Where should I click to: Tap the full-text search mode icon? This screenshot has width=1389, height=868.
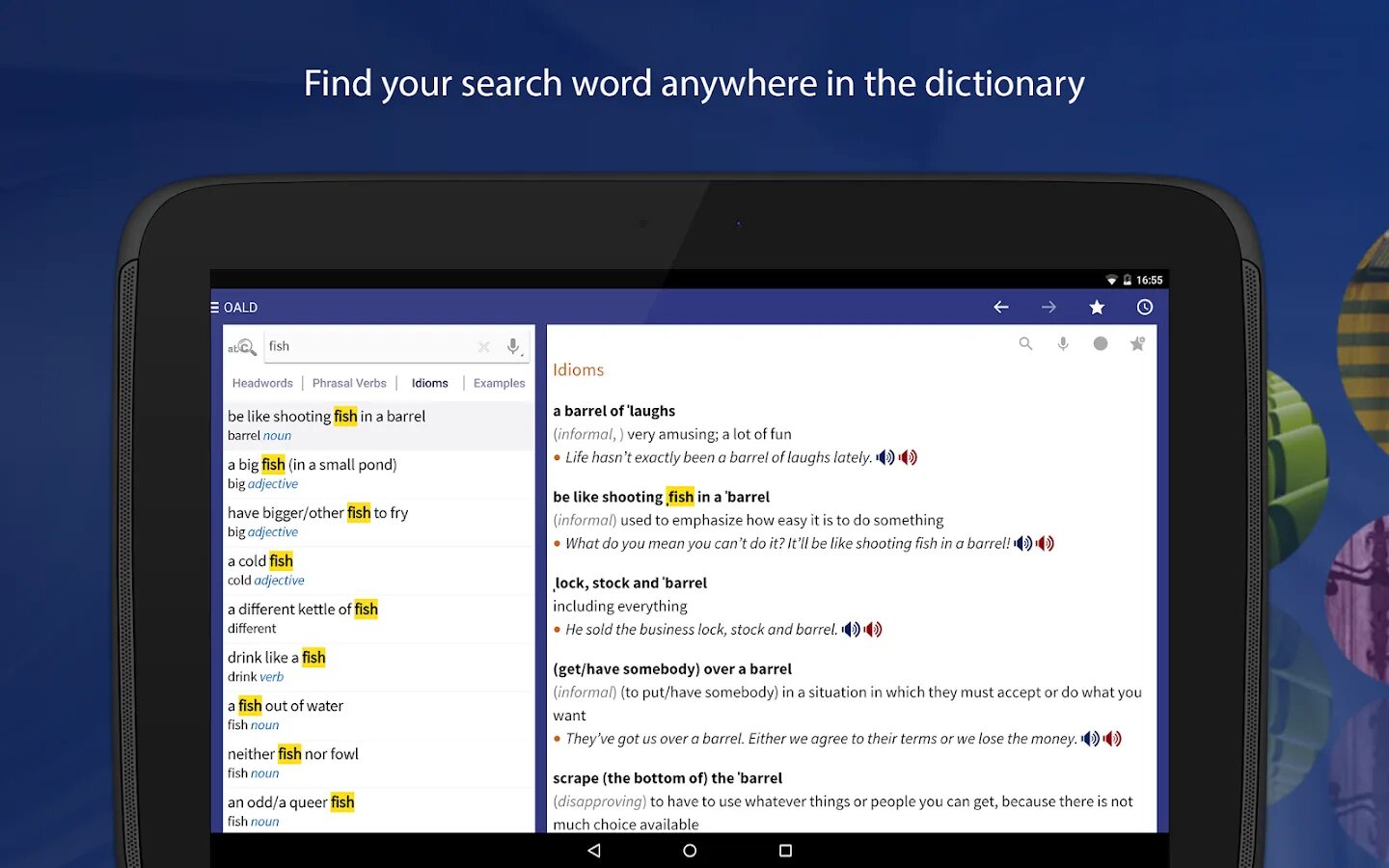click(242, 347)
